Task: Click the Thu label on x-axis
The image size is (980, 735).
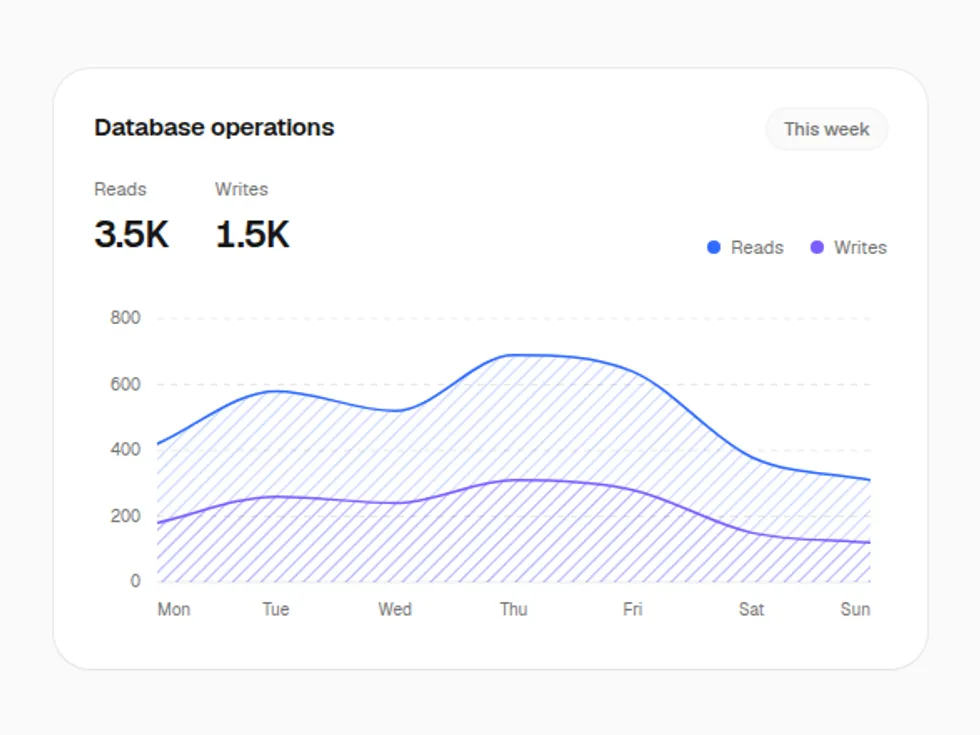Action: [x=514, y=609]
